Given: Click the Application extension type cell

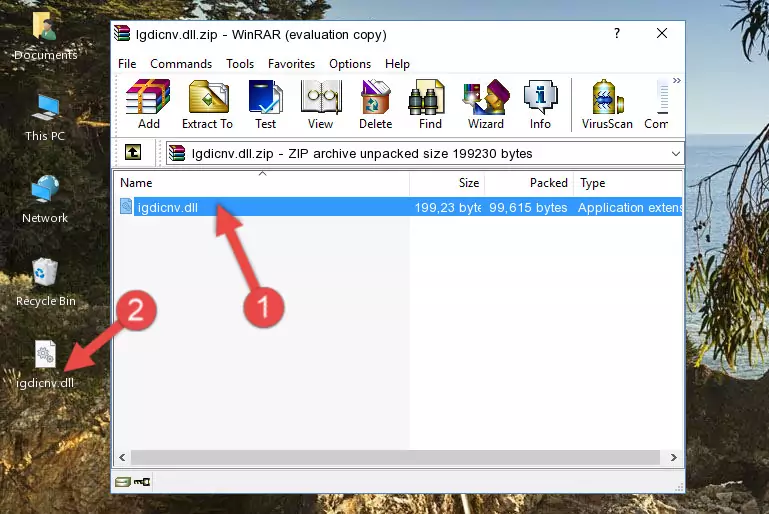Looking at the screenshot, I should click(630, 207).
